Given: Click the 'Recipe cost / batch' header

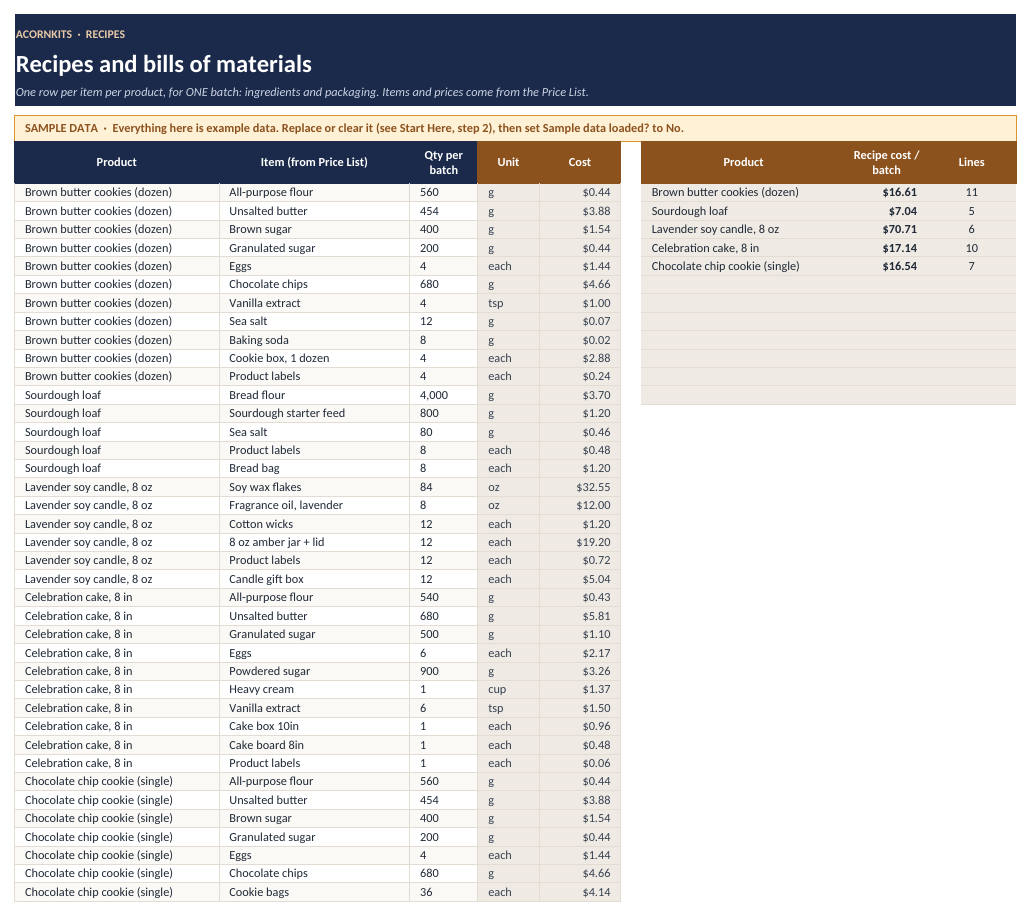Looking at the screenshot, I should point(886,162).
